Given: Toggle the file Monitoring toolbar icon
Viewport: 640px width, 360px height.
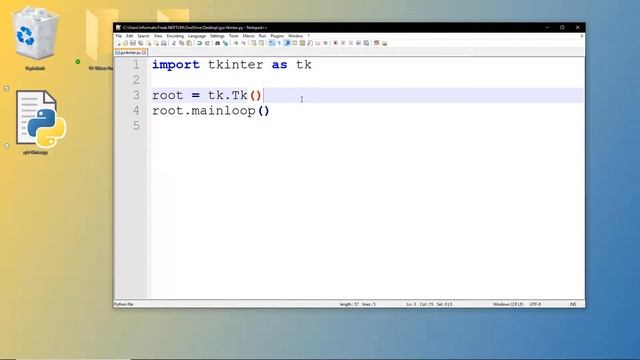Looking at the screenshot, I should [x=325, y=43].
